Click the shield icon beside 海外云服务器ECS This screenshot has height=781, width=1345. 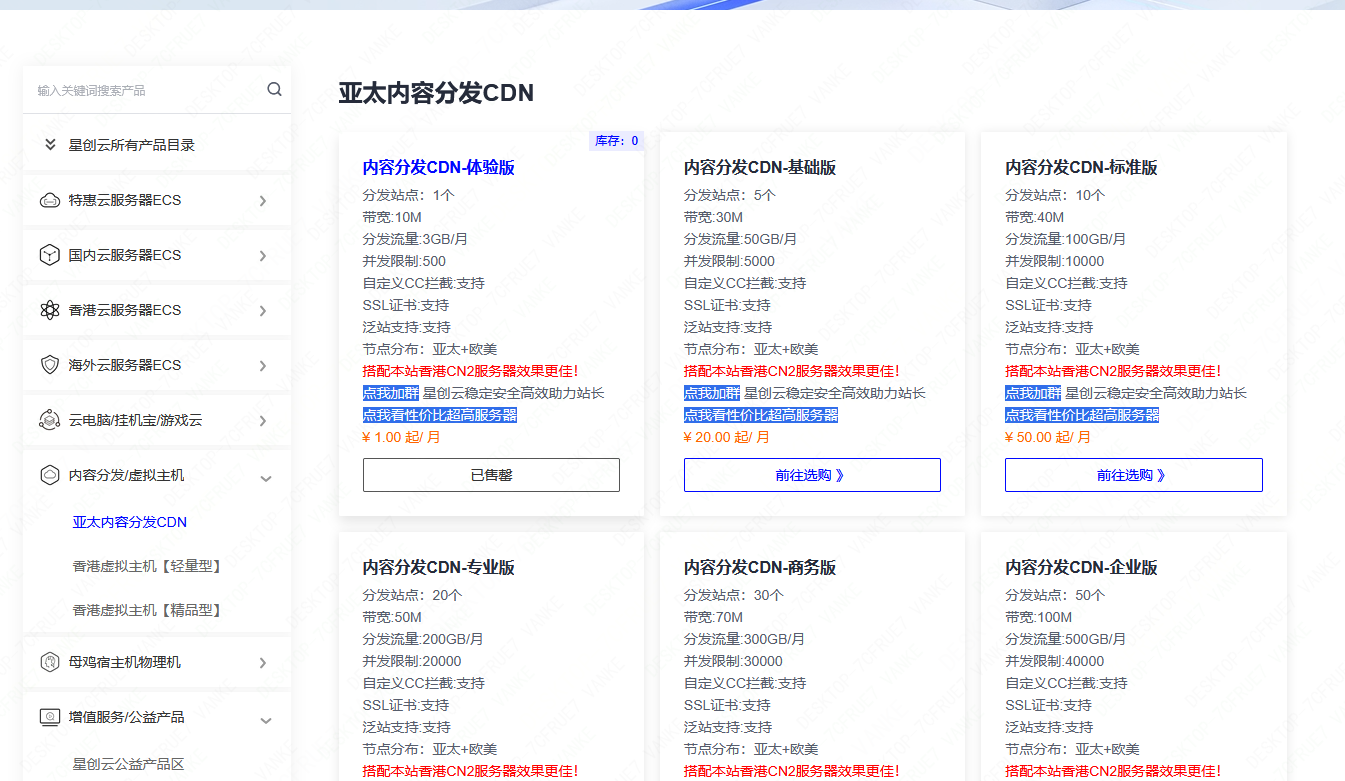[x=50, y=366]
